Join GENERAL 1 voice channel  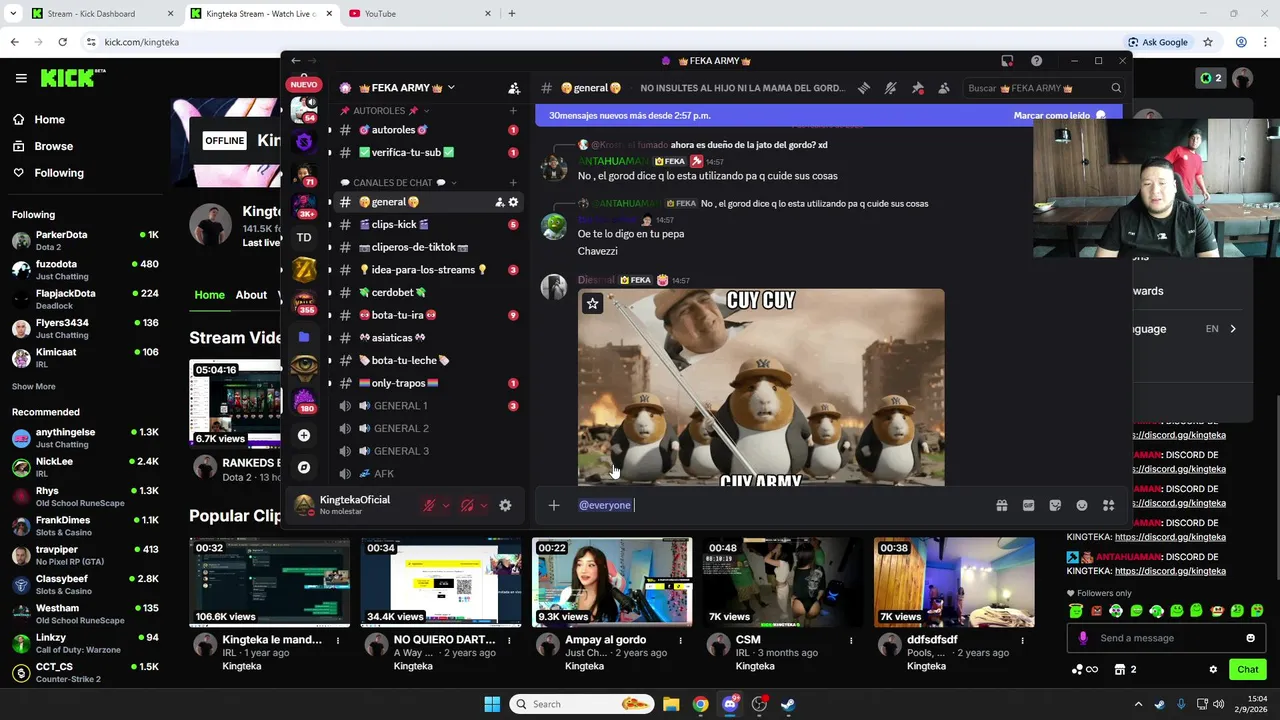pyautogui.click(x=428, y=406)
